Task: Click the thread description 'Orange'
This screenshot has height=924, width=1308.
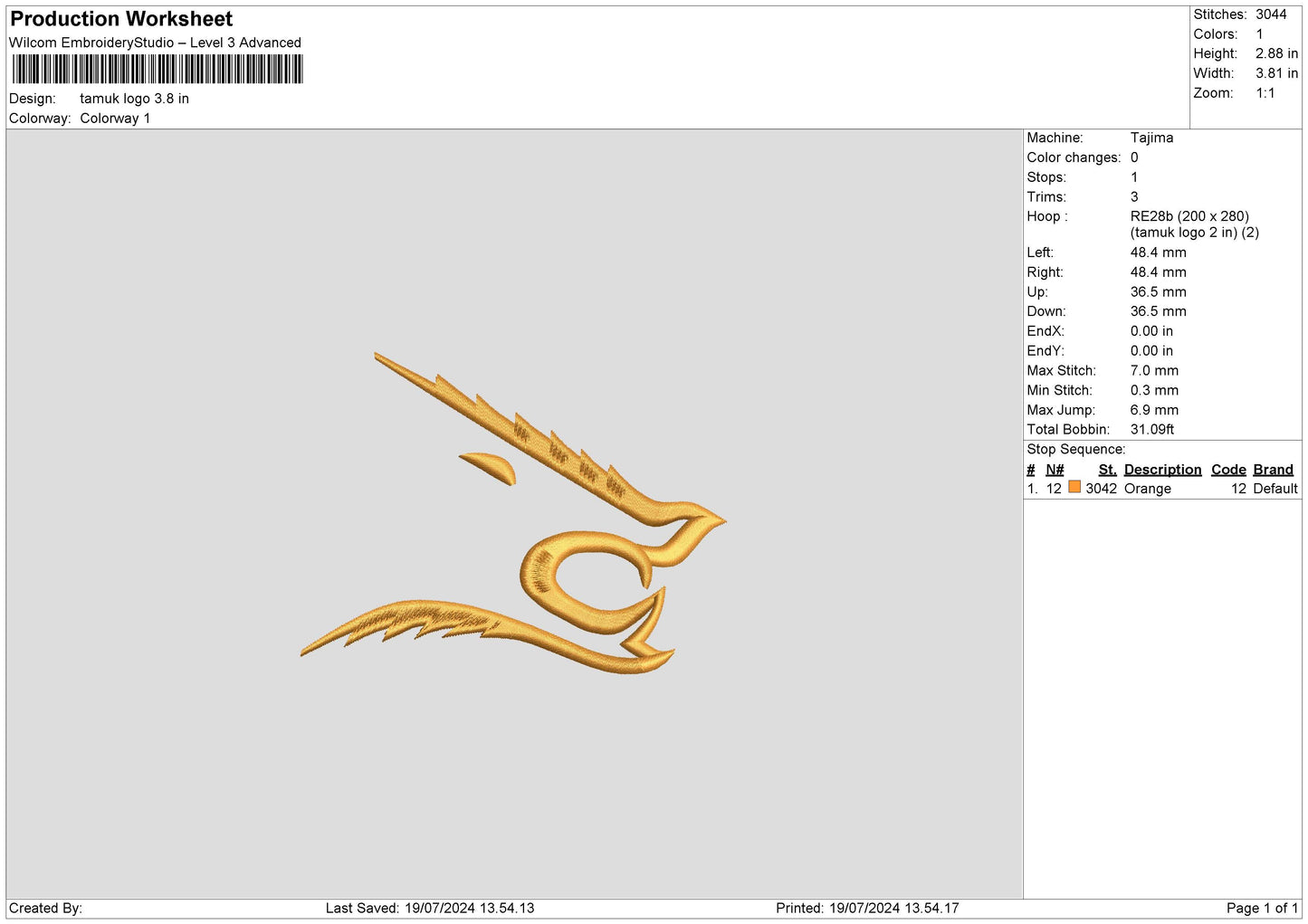Action: click(x=1148, y=489)
